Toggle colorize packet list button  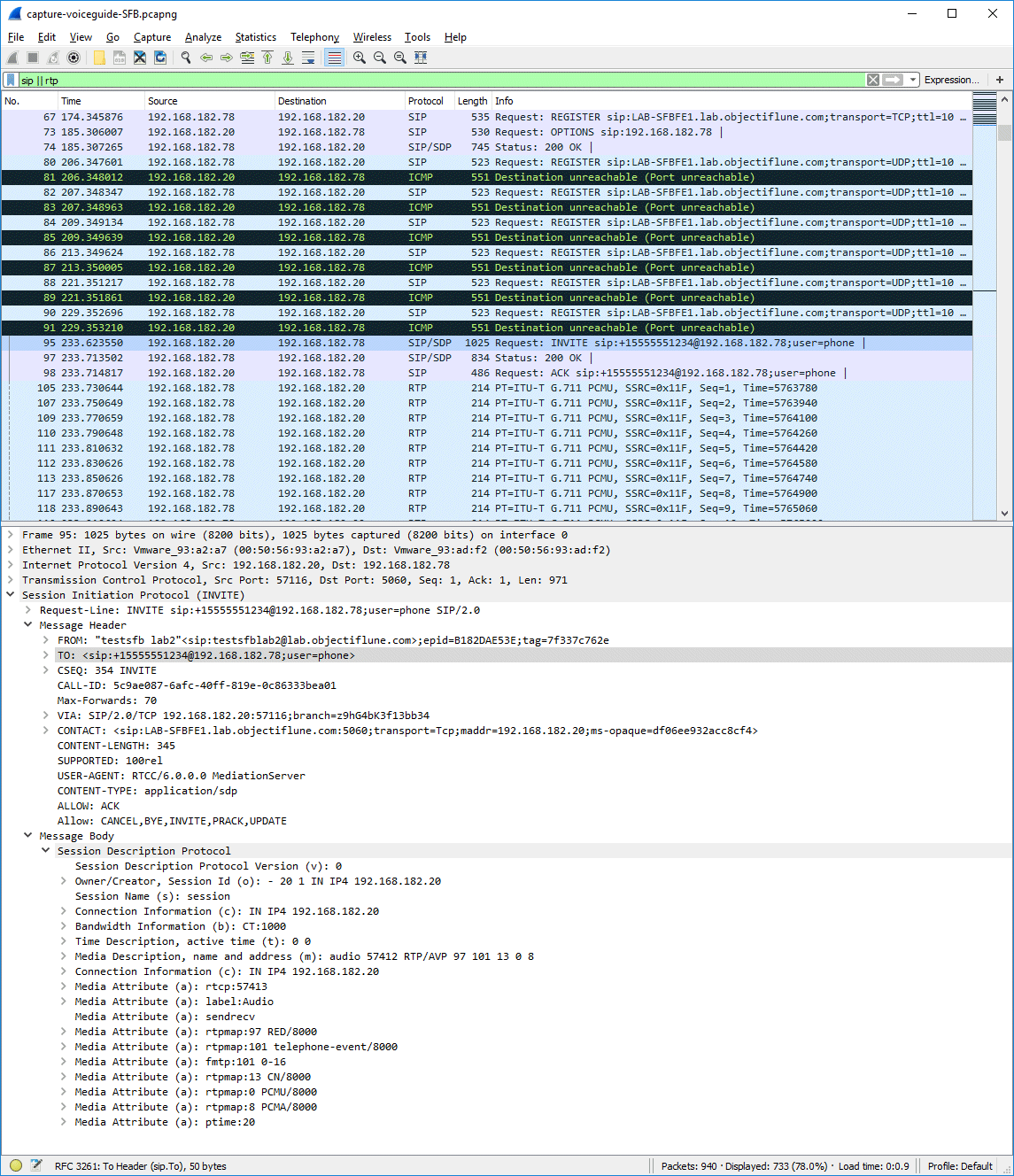pos(334,58)
